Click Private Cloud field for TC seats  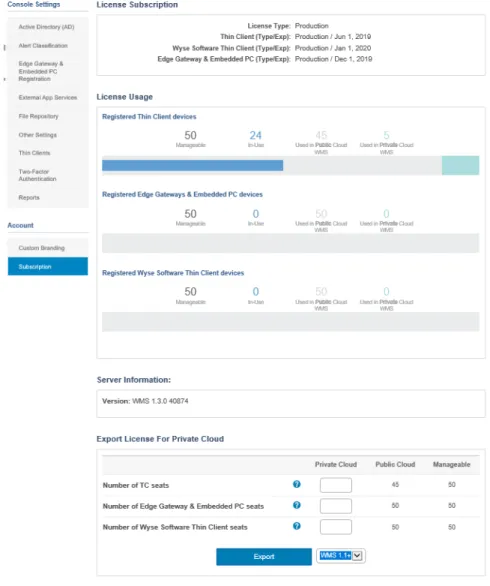tap(336, 485)
